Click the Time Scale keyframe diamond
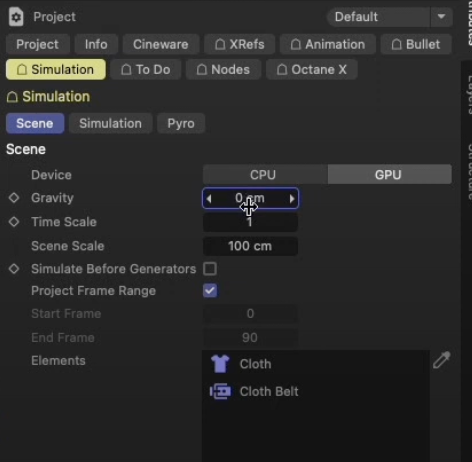Screen dimensions: 472x462 [x=14, y=222]
